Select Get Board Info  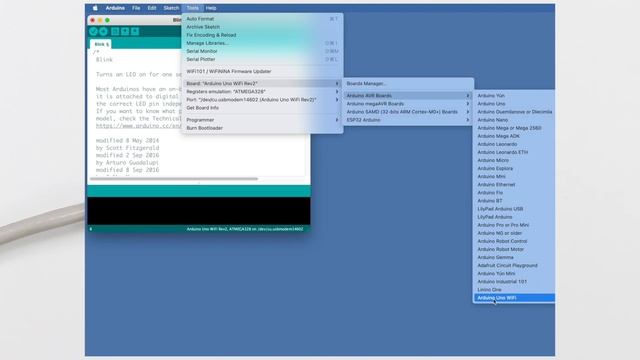(x=262, y=108)
